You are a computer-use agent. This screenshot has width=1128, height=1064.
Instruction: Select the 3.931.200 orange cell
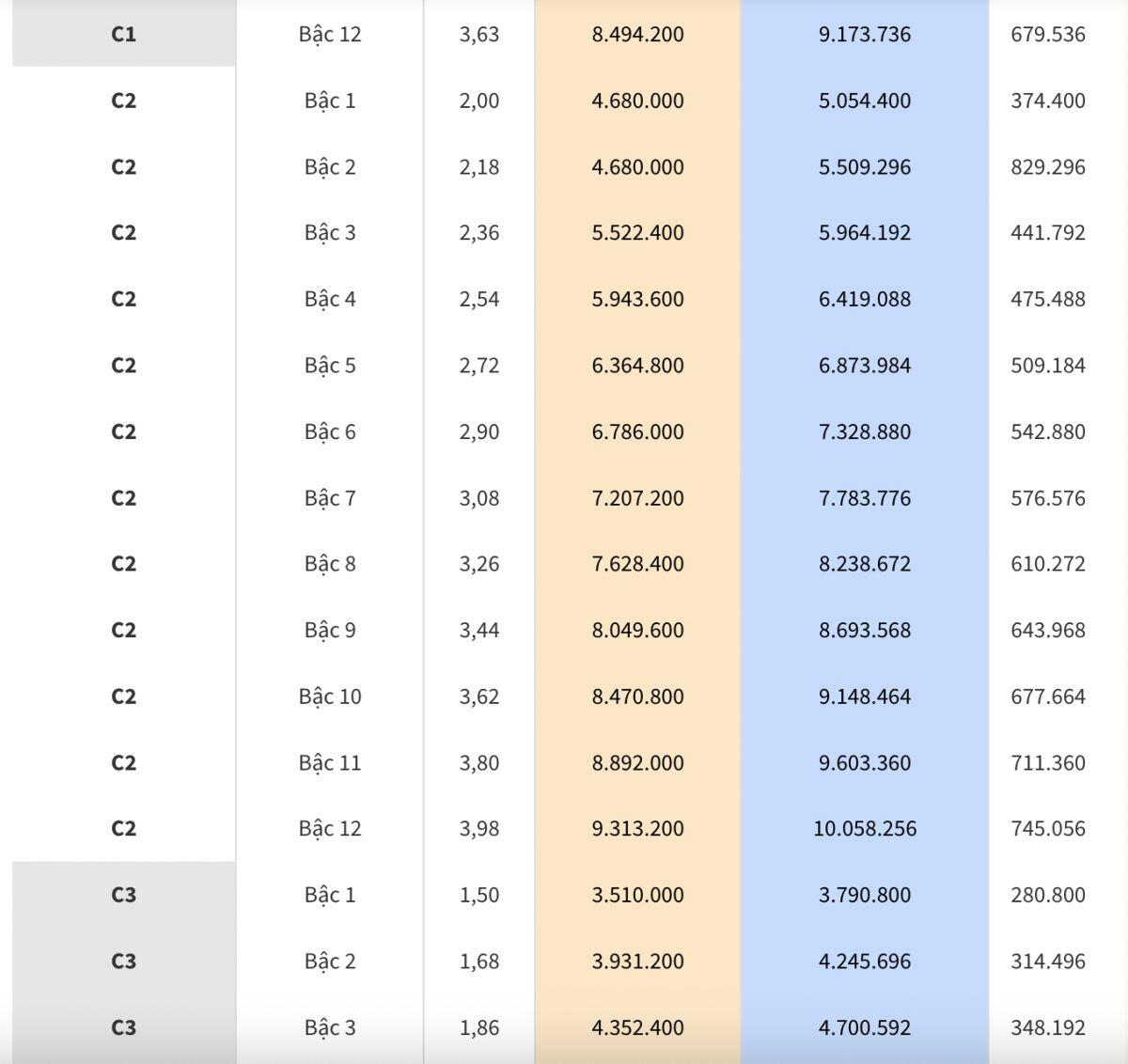pyautogui.click(x=637, y=961)
